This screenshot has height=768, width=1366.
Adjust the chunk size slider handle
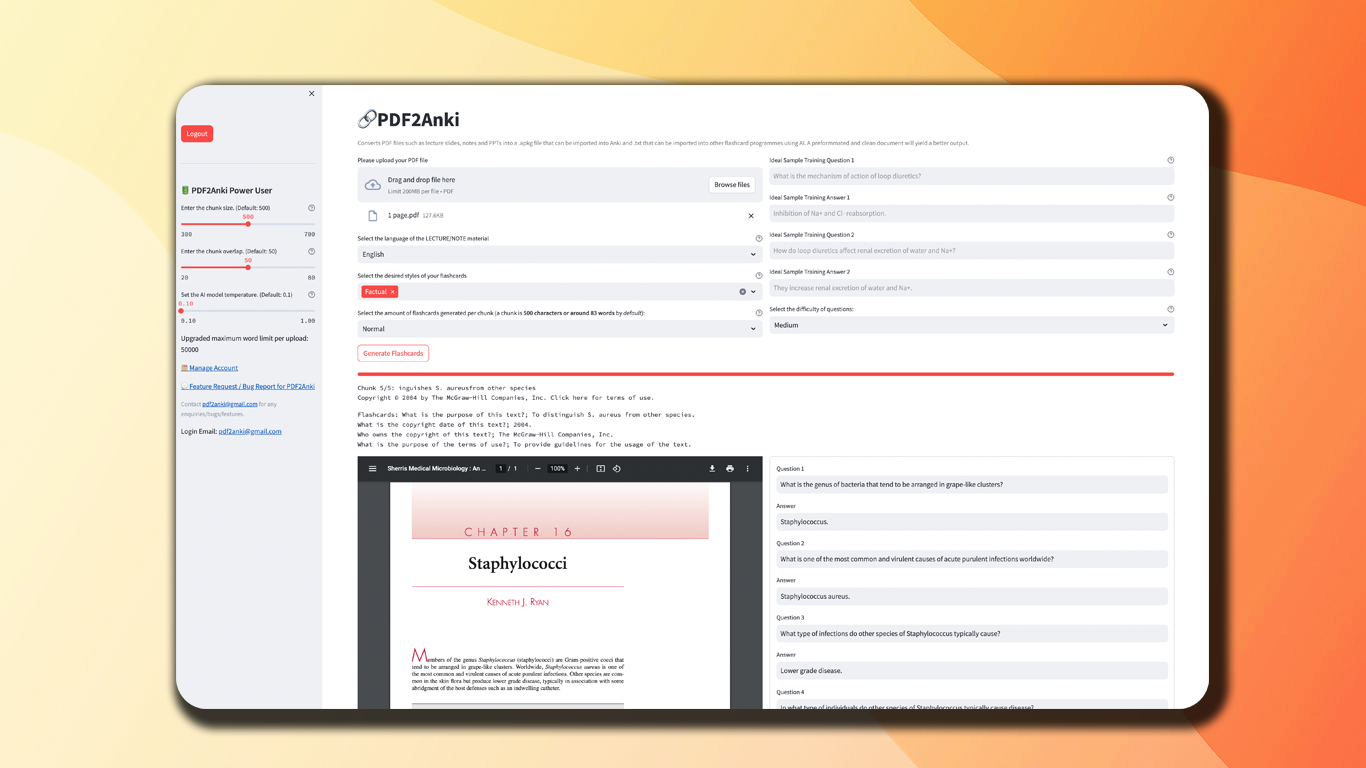pos(248,224)
